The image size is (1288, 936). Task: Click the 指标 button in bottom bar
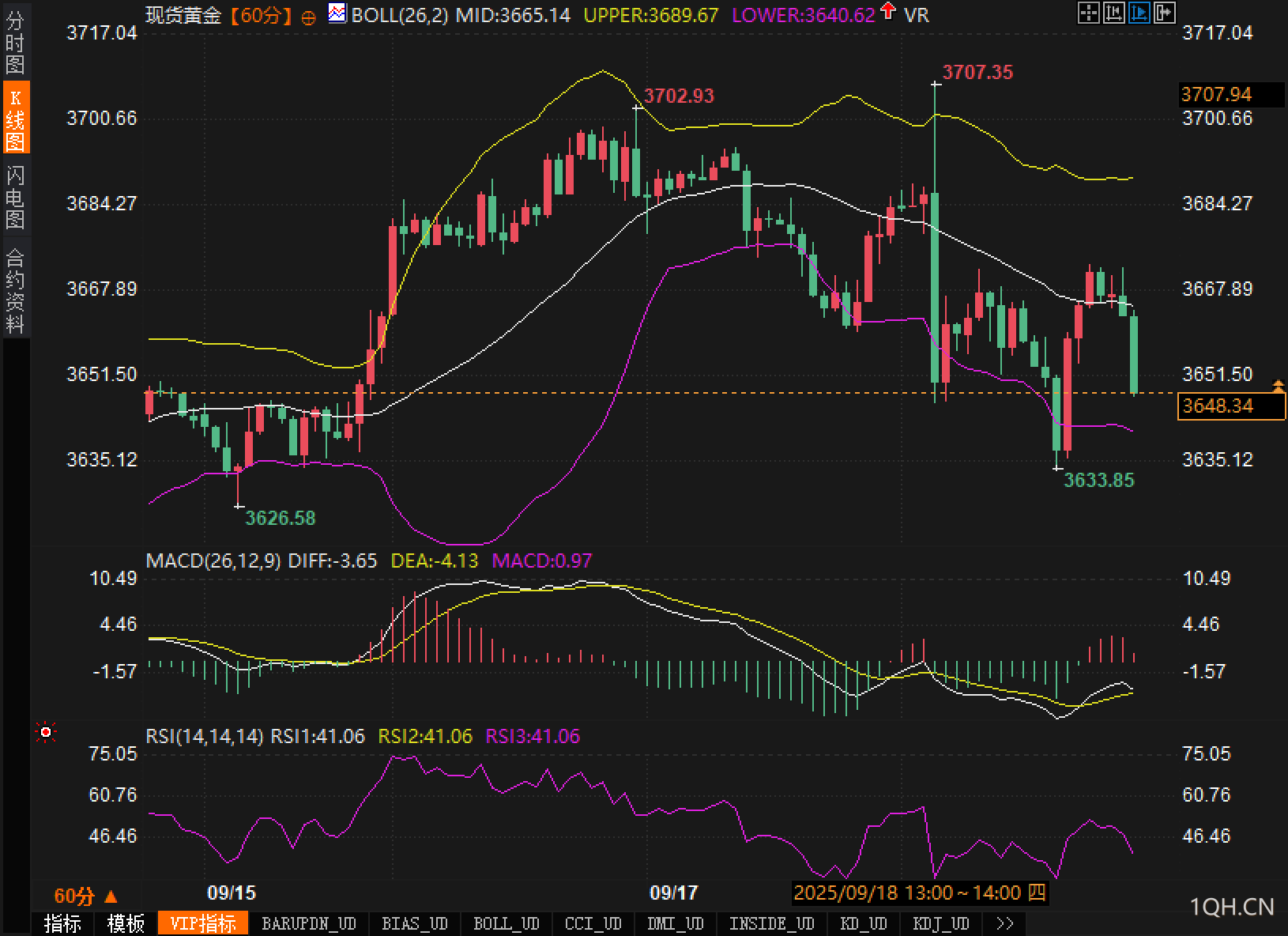62,923
